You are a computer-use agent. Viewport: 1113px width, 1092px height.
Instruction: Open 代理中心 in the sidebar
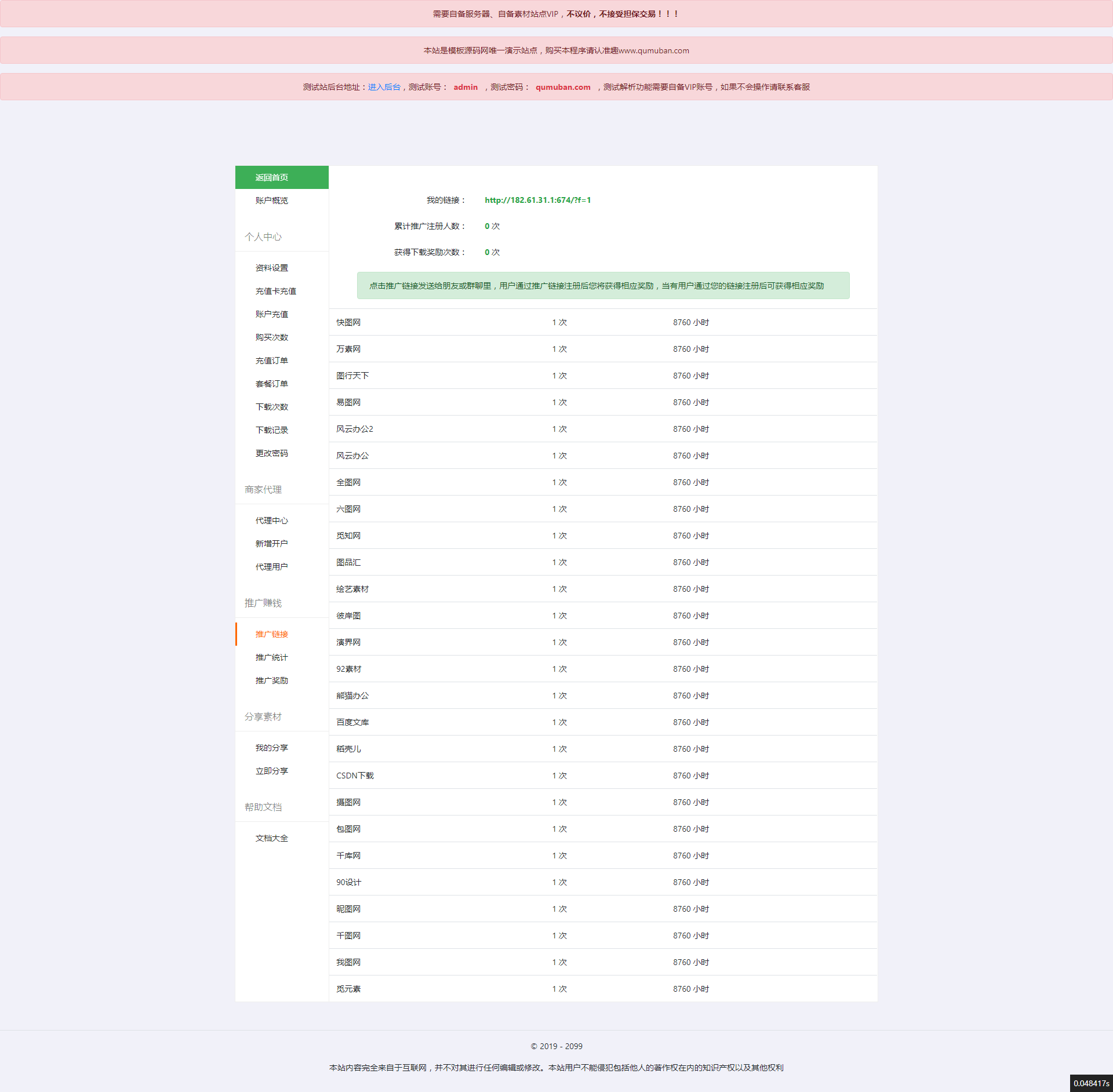pyautogui.click(x=271, y=520)
